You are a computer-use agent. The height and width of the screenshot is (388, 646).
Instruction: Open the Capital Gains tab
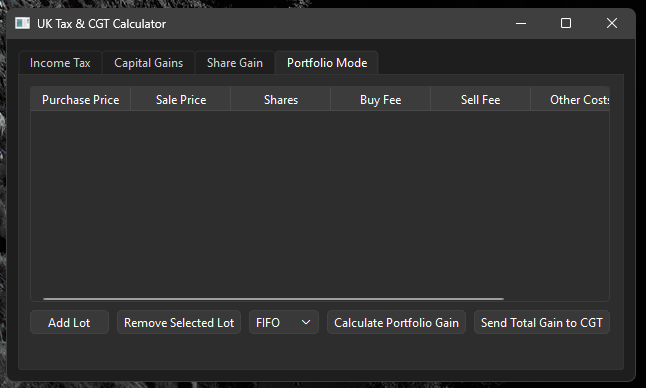click(148, 63)
